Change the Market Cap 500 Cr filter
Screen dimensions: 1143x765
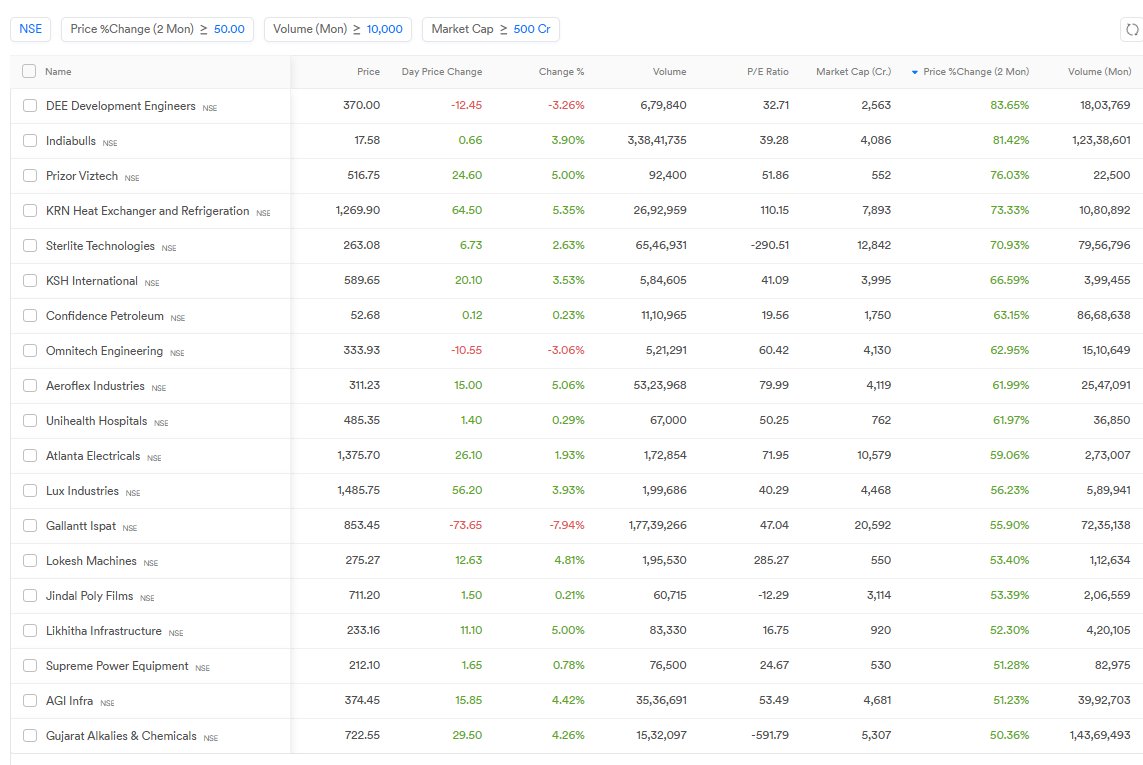pyautogui.click(x=491, y=29)
